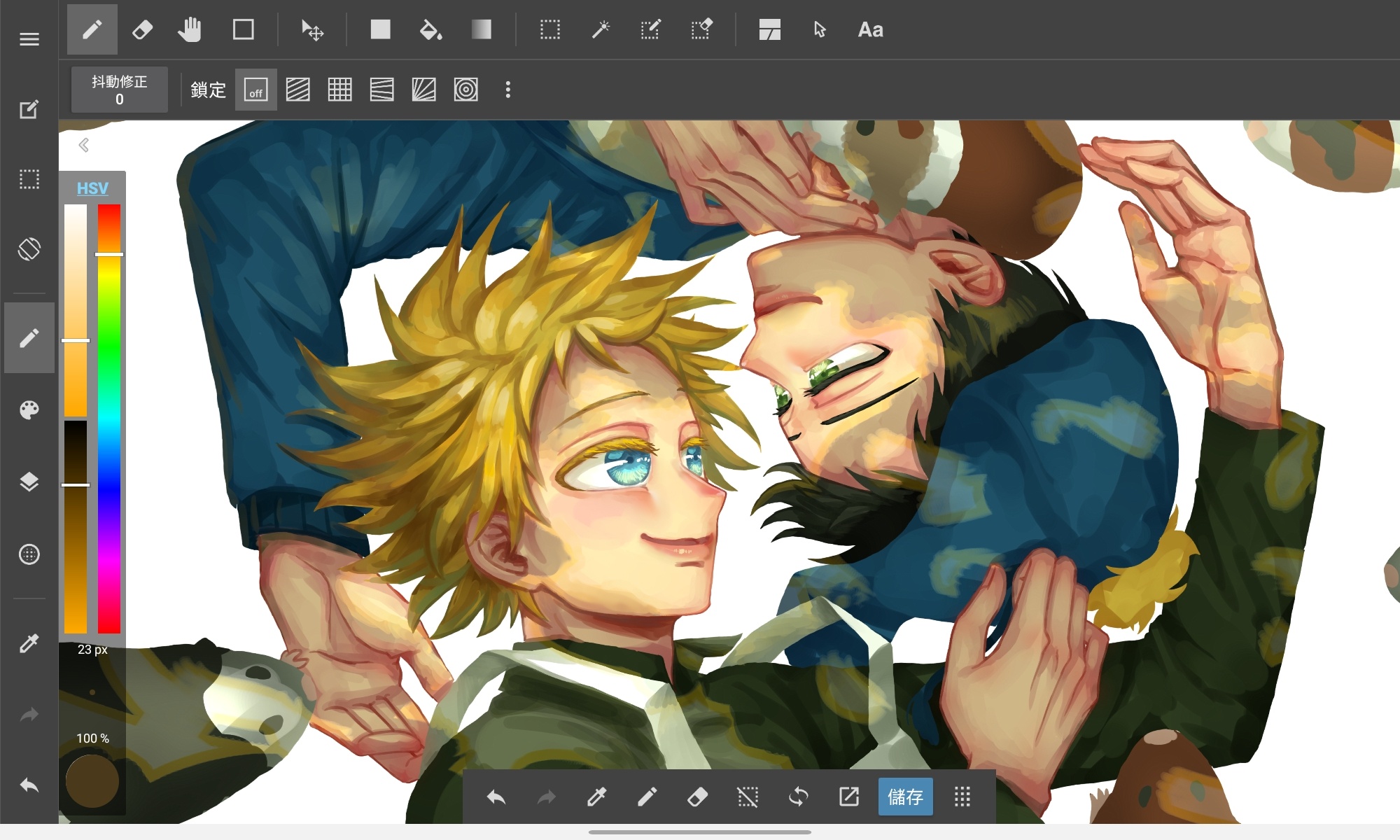1400x840 pixels.
Task: Adjust the brightness value slider
Action: 76,526
